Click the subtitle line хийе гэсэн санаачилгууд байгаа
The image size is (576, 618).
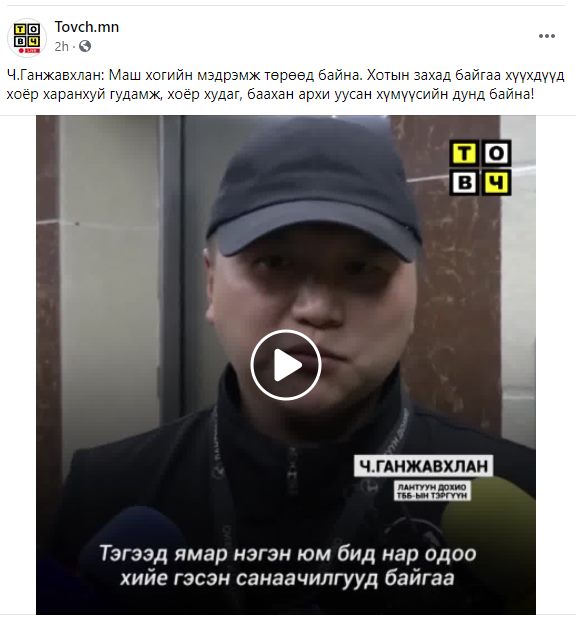[x=287, y=578]
